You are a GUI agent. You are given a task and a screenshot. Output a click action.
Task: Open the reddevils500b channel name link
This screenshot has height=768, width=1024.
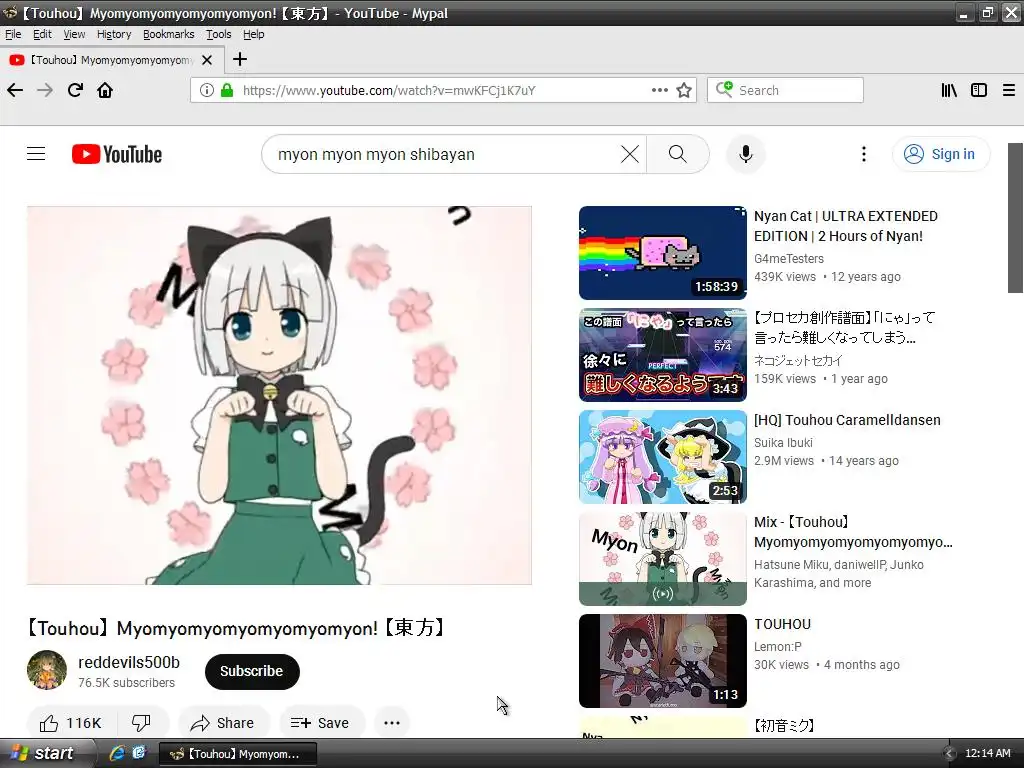(129, 662)
